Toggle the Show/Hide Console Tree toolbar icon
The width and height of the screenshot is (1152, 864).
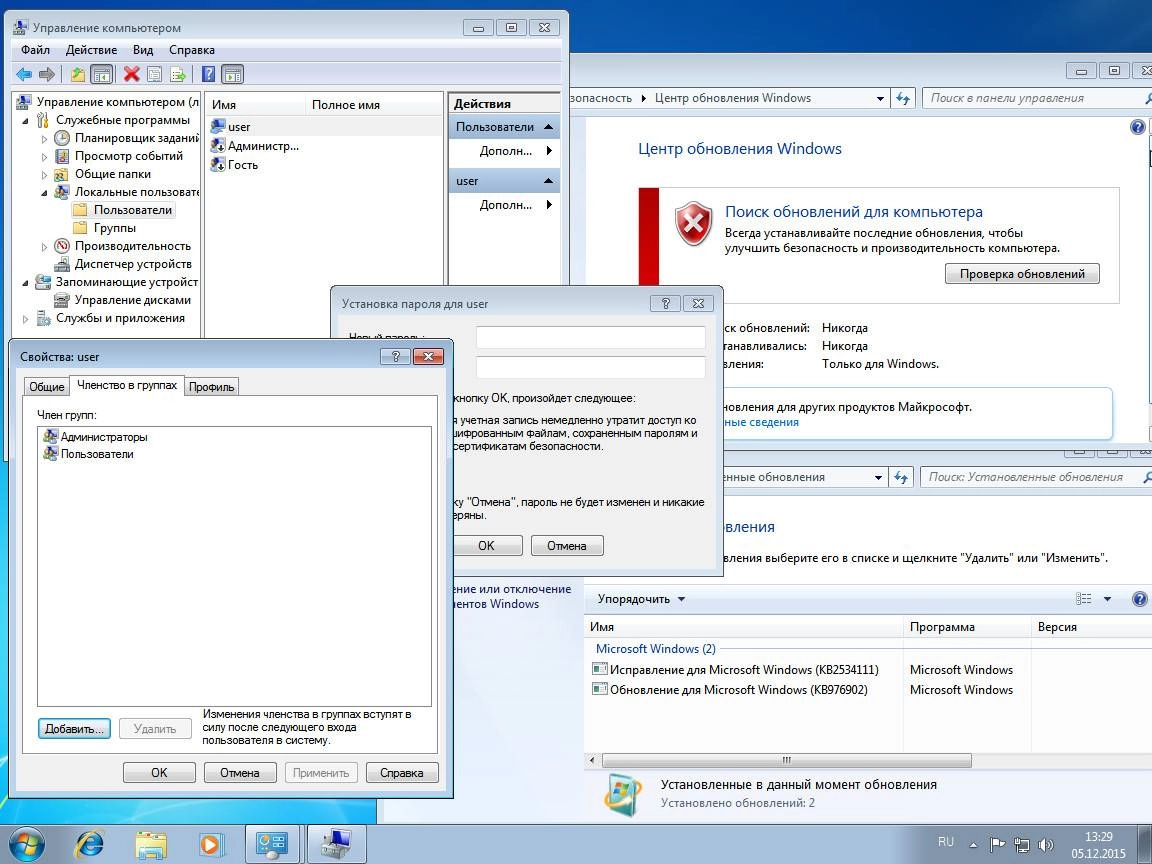click(101, 74)
